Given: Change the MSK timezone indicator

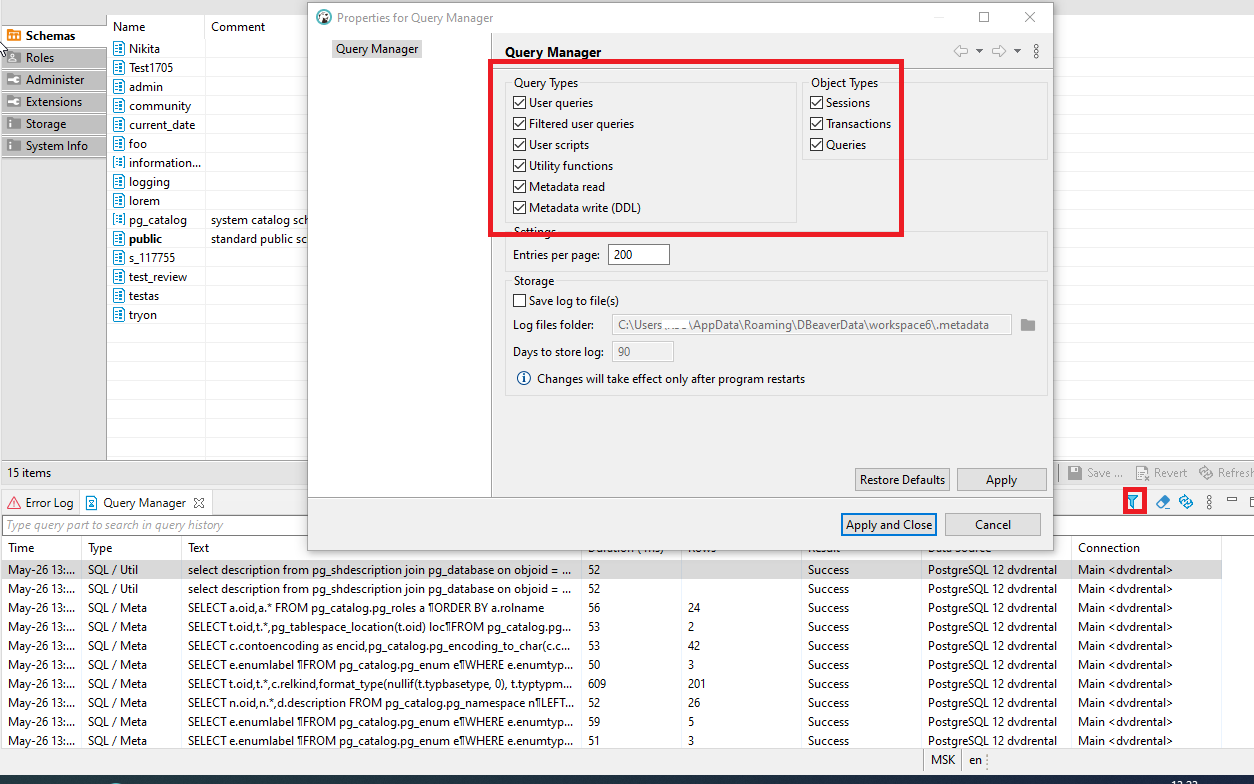Looking at the screenshot, I should (941, 759).
